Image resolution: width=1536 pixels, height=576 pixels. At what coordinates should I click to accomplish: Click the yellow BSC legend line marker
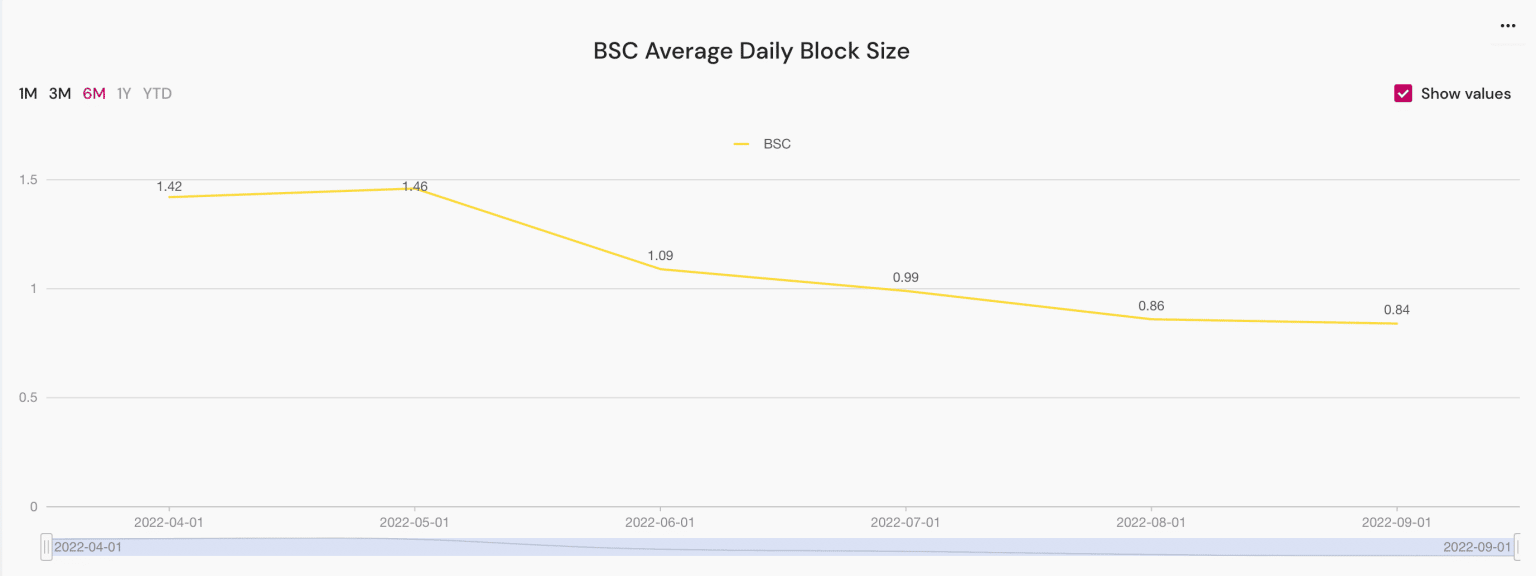point(741,144)
